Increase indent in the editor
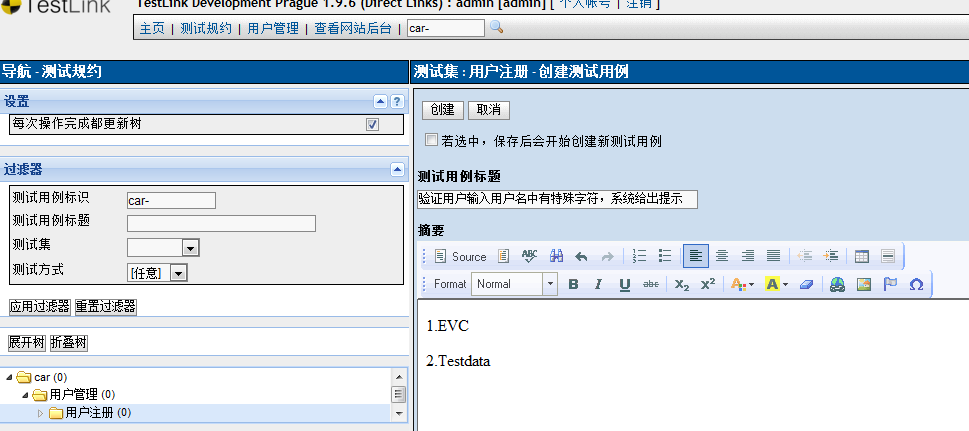969x431 pixels. [x=831, y=256]
